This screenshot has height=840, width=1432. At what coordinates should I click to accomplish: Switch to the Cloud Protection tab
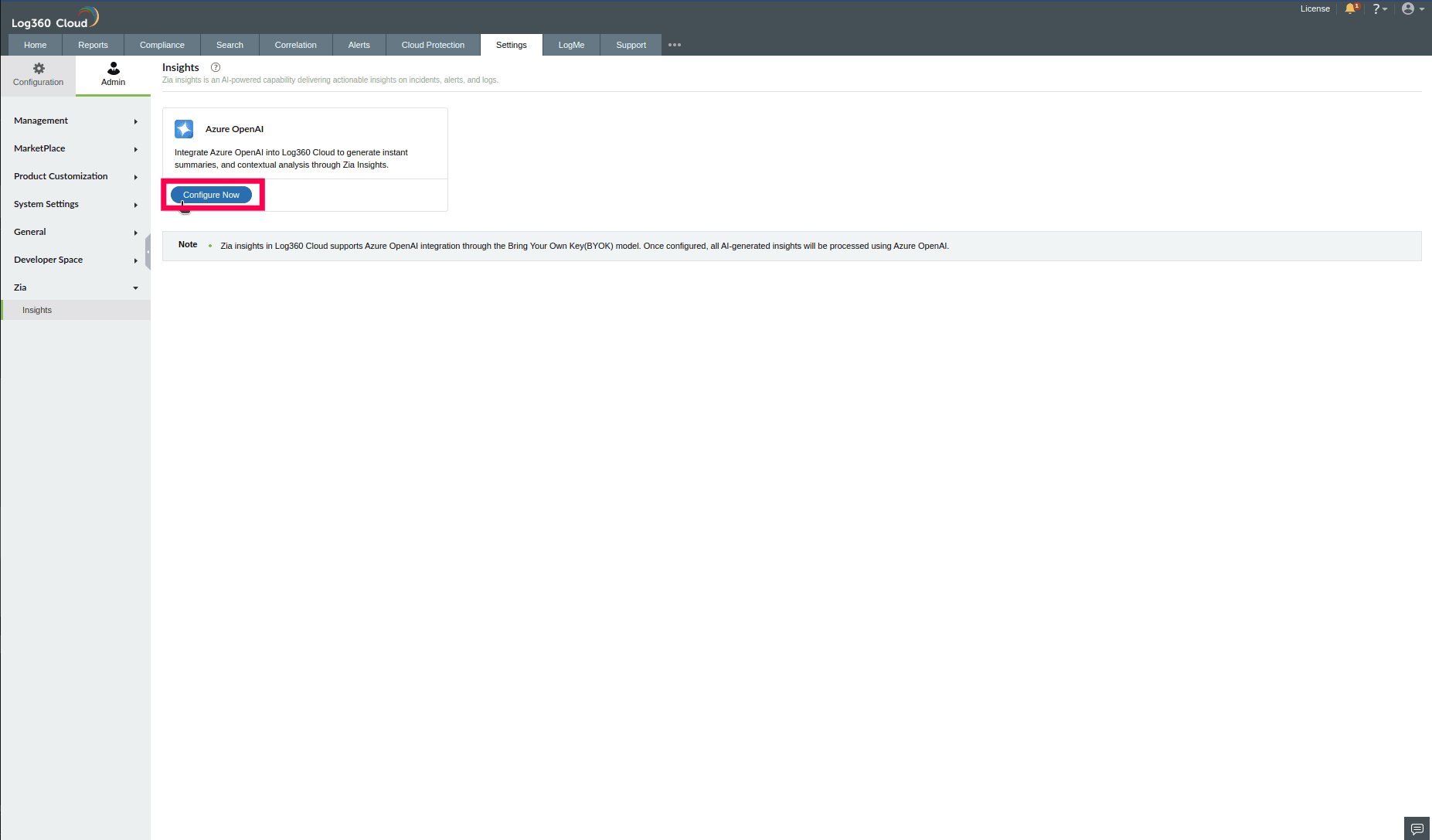point(432,44)
